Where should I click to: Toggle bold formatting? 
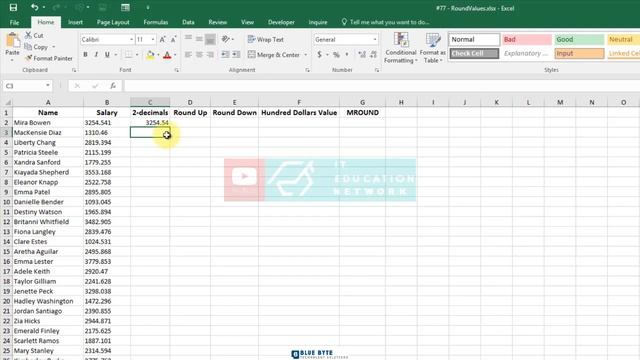pos(85,55)
